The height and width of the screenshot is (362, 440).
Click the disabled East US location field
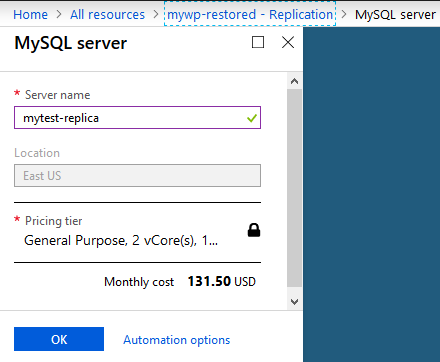137,175
